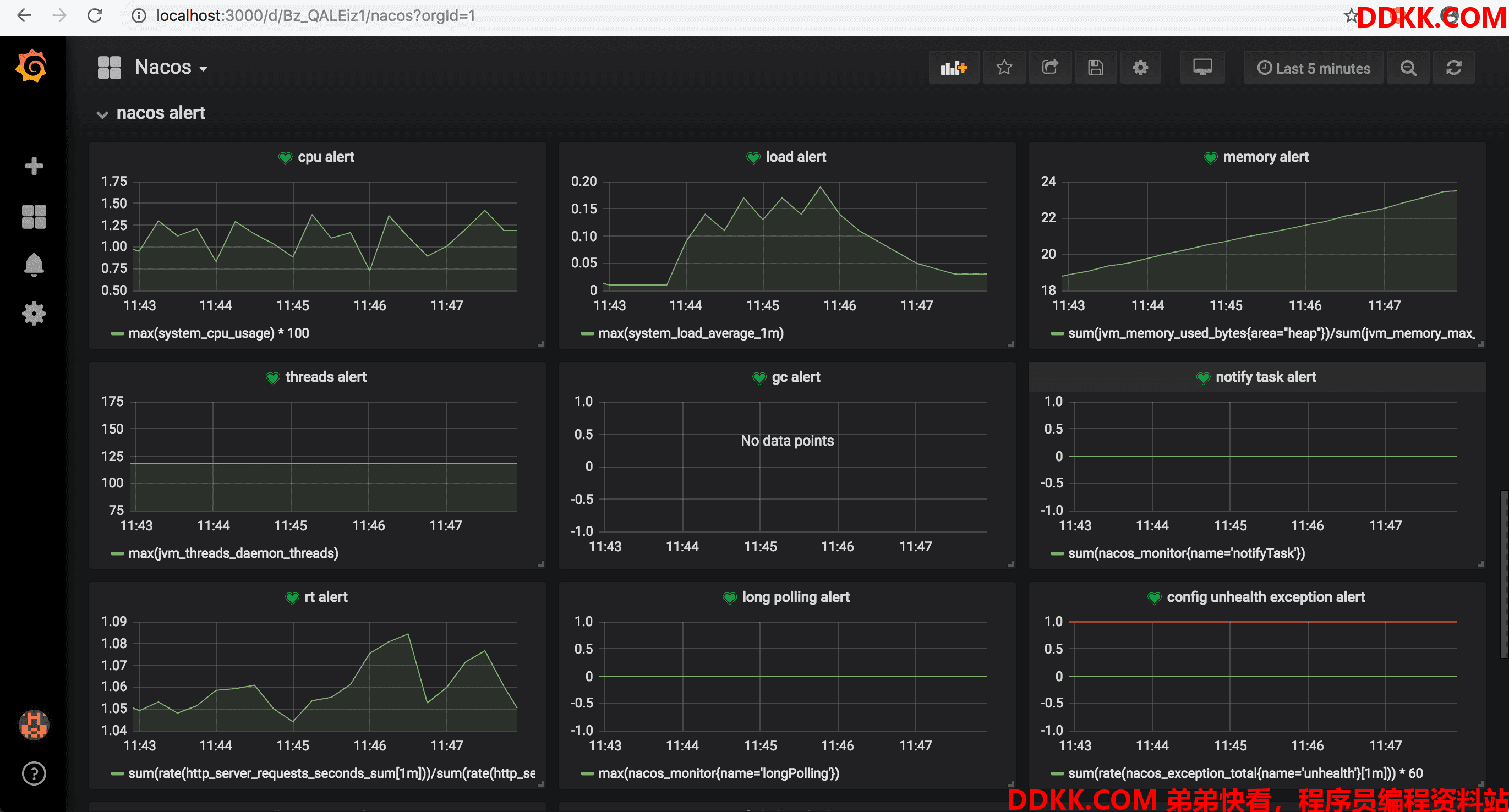The width and height of the screenshot is (1509, 812).
Task: Open the gc alert panel title menu
Action: 796,377
